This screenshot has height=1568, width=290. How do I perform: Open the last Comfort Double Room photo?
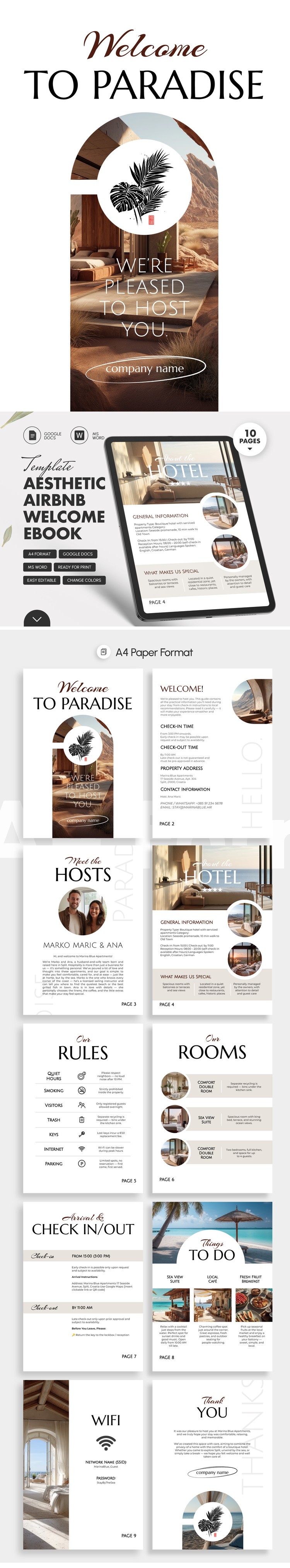(x=175, y=1152)
